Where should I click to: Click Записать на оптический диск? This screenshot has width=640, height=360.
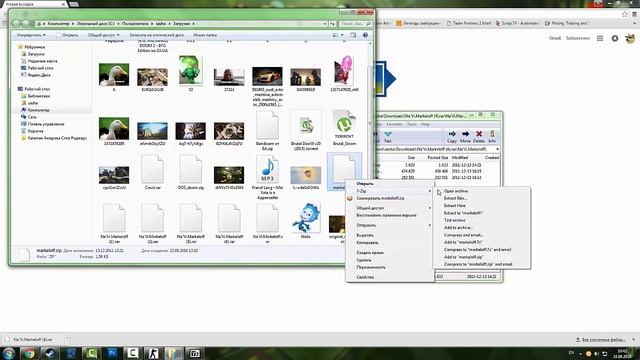[156, 35]
